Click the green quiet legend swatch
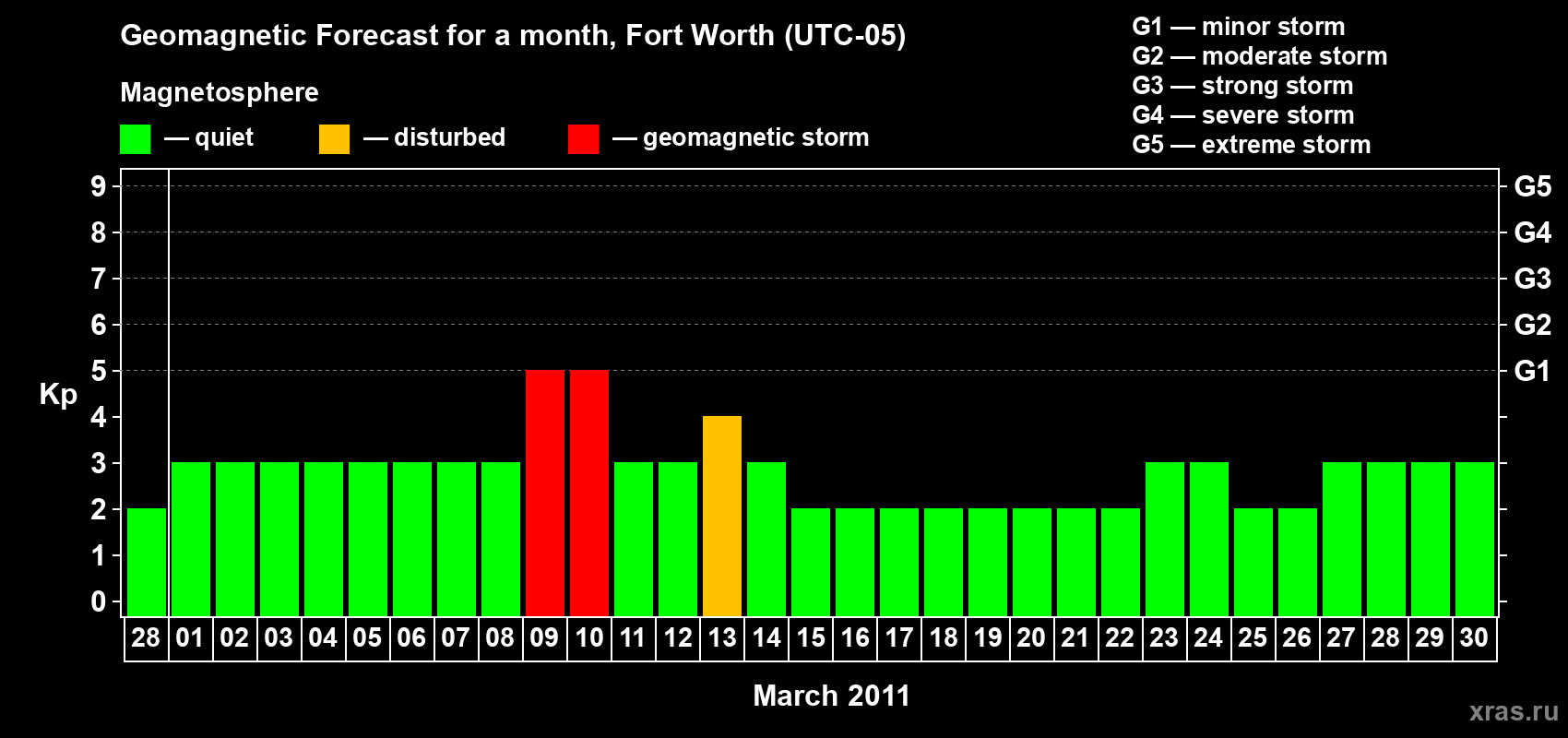Screen dimensions: 1568x738 (135, 139)
